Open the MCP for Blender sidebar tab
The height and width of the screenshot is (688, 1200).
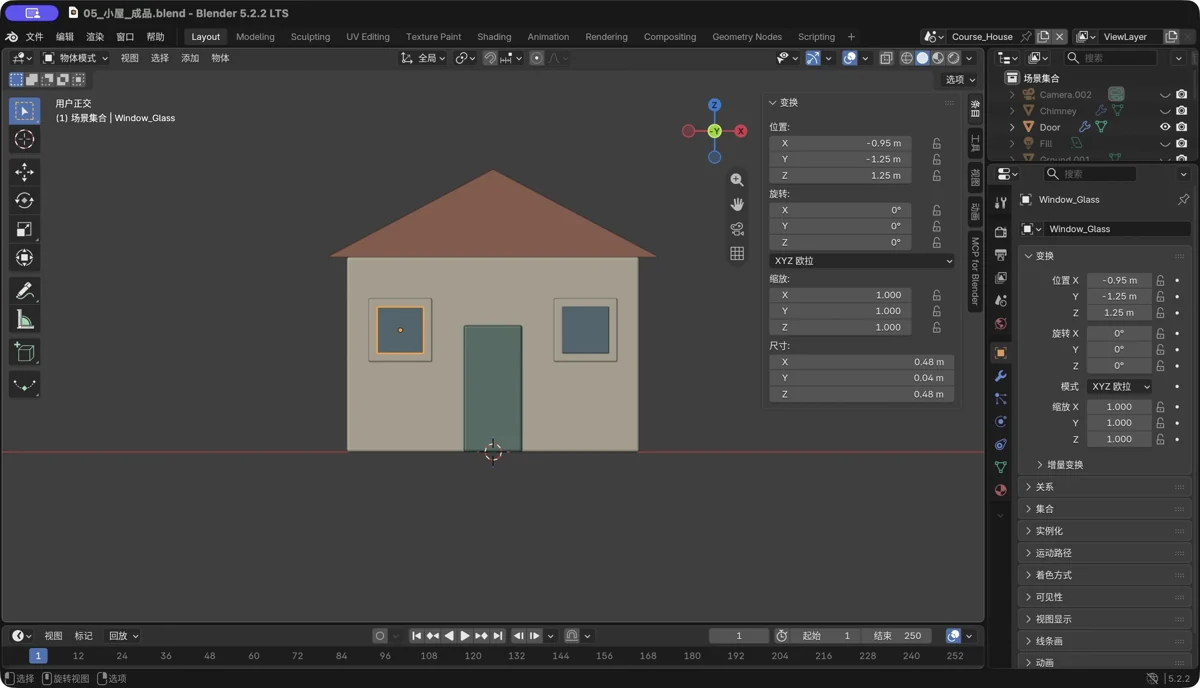click(975, 271)
